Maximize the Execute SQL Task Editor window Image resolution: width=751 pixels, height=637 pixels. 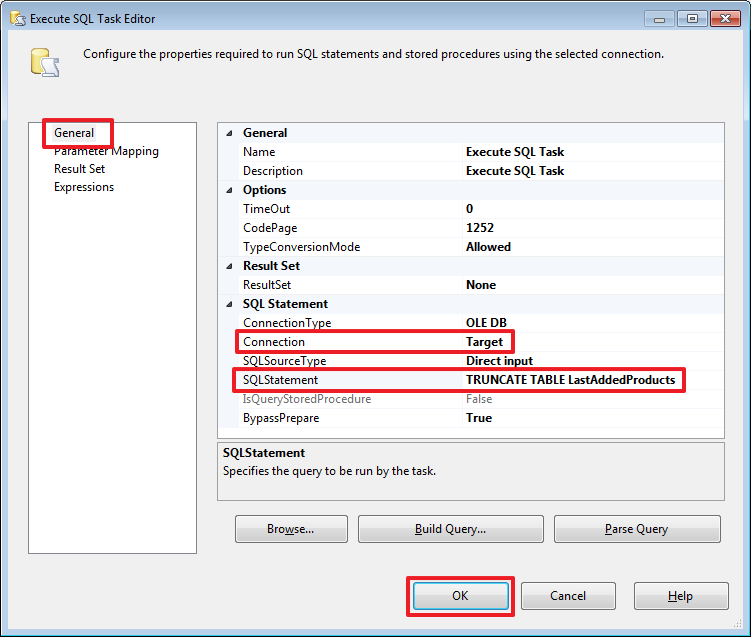[693, 19]
